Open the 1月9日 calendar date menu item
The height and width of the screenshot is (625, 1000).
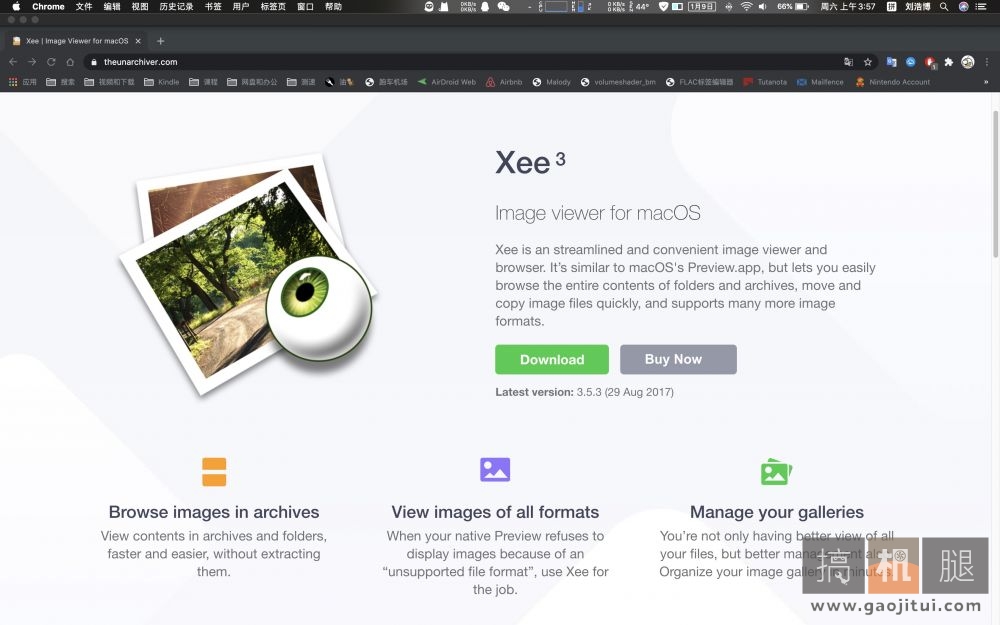[702, 6]
